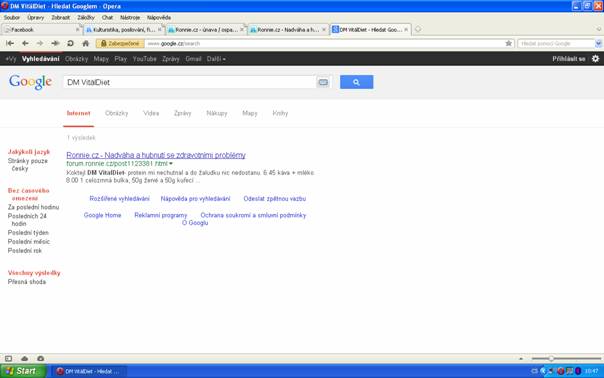Open the Záložky menu
Viewport: 604px width, 378px height.
(x=86, y=17)
